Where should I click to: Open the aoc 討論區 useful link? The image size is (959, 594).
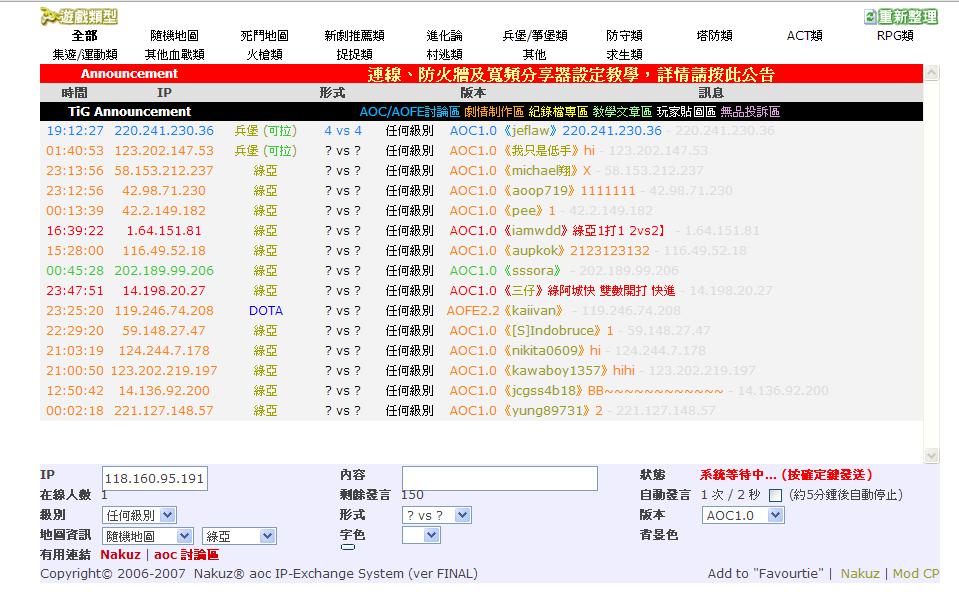(186, 555)
